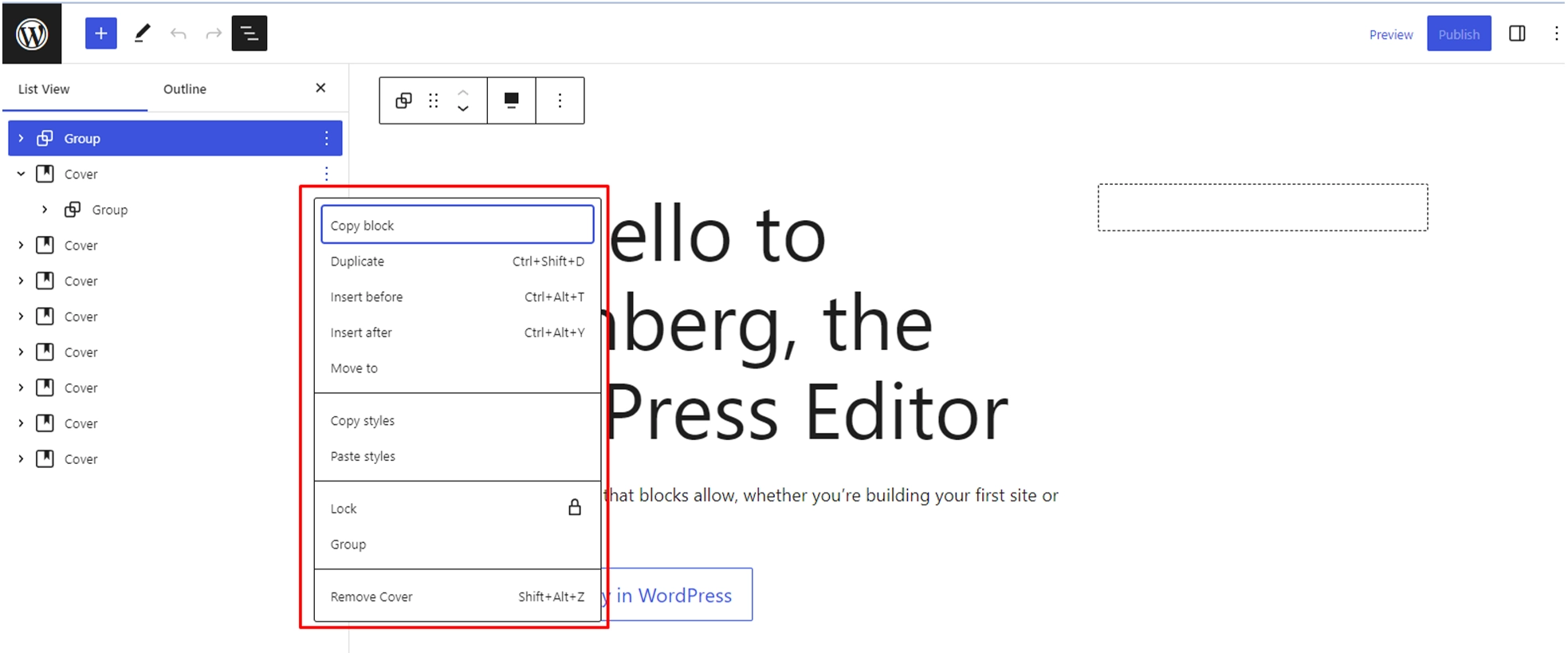Choose Move to from menu
Viewport: 1568px width, 653px height.
tap(458, 368)
